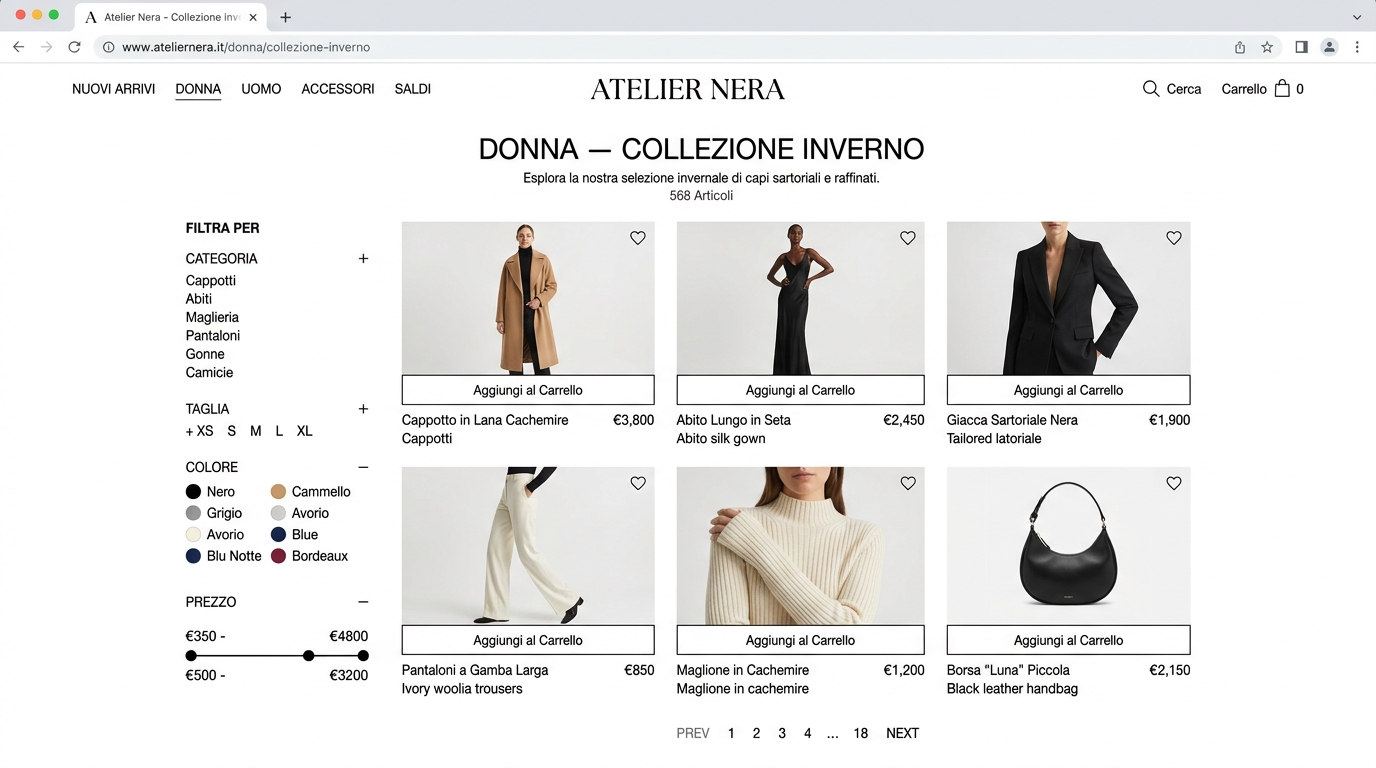Add Cappotto in Lana Cachemire to cart
The height and width of the screenshot is (768, 1376).
pyautogui.click(x=528, y=390)
